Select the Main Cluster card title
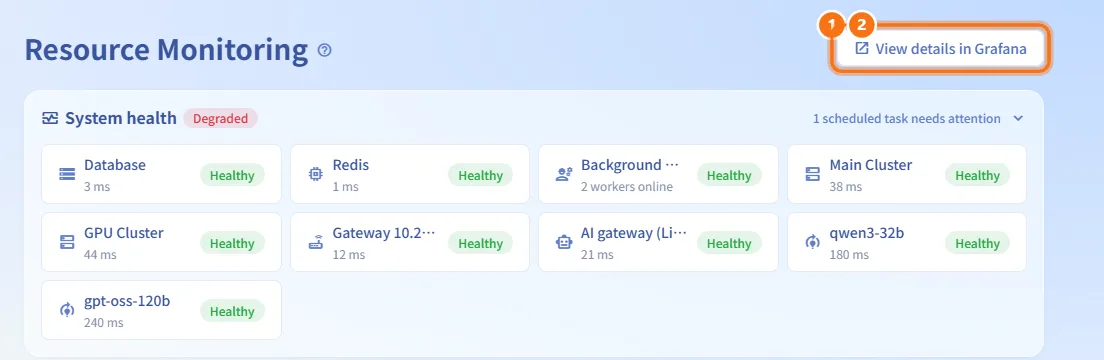The image size is (1104, 360). pyautogui.click(x=871, y=165)
